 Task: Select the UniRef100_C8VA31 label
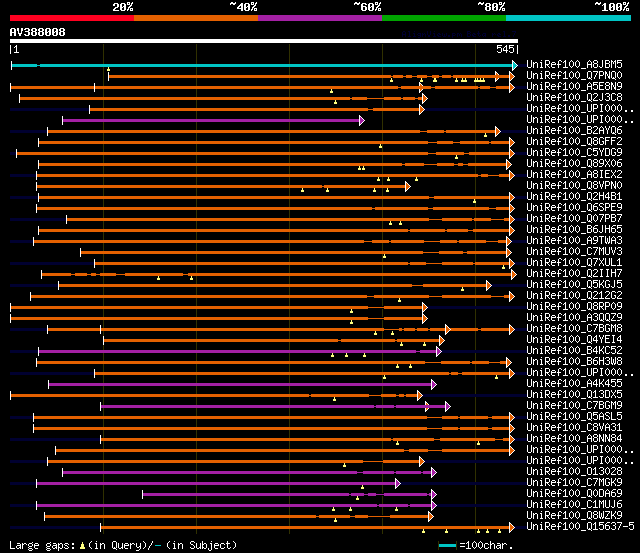point(574,428)
